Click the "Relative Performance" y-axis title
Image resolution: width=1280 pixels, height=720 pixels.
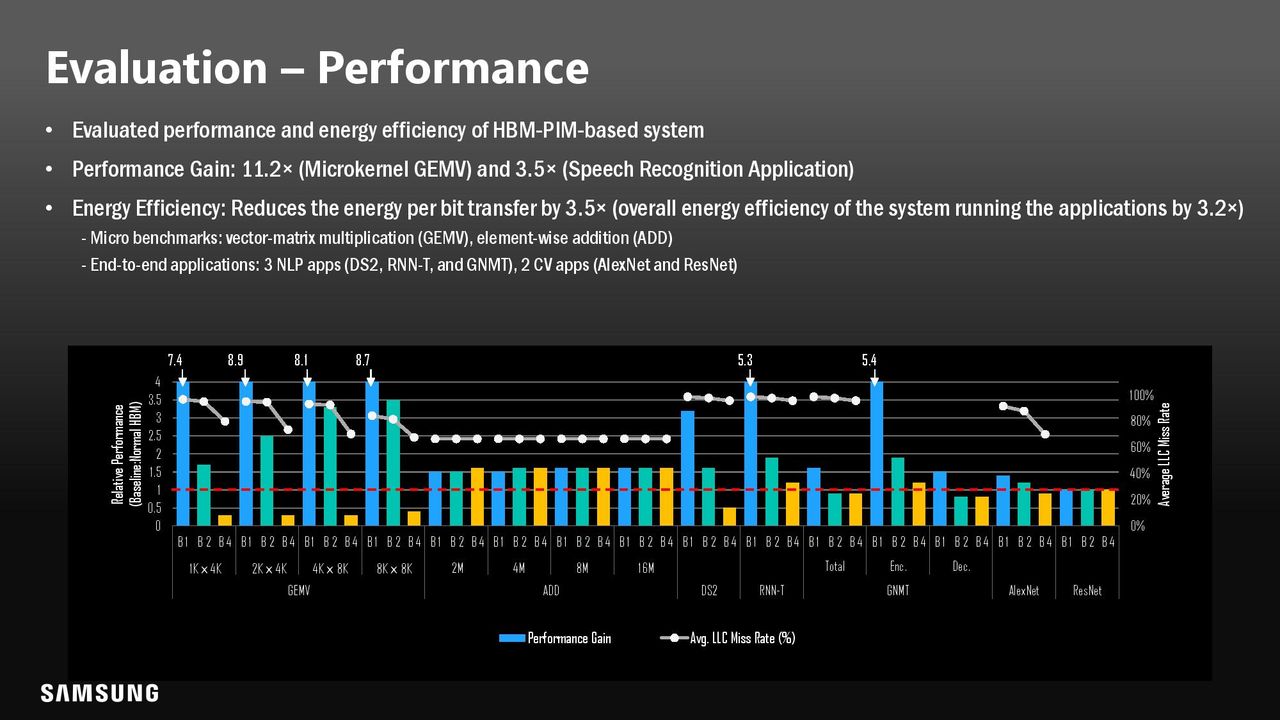(x=128, y=454)
